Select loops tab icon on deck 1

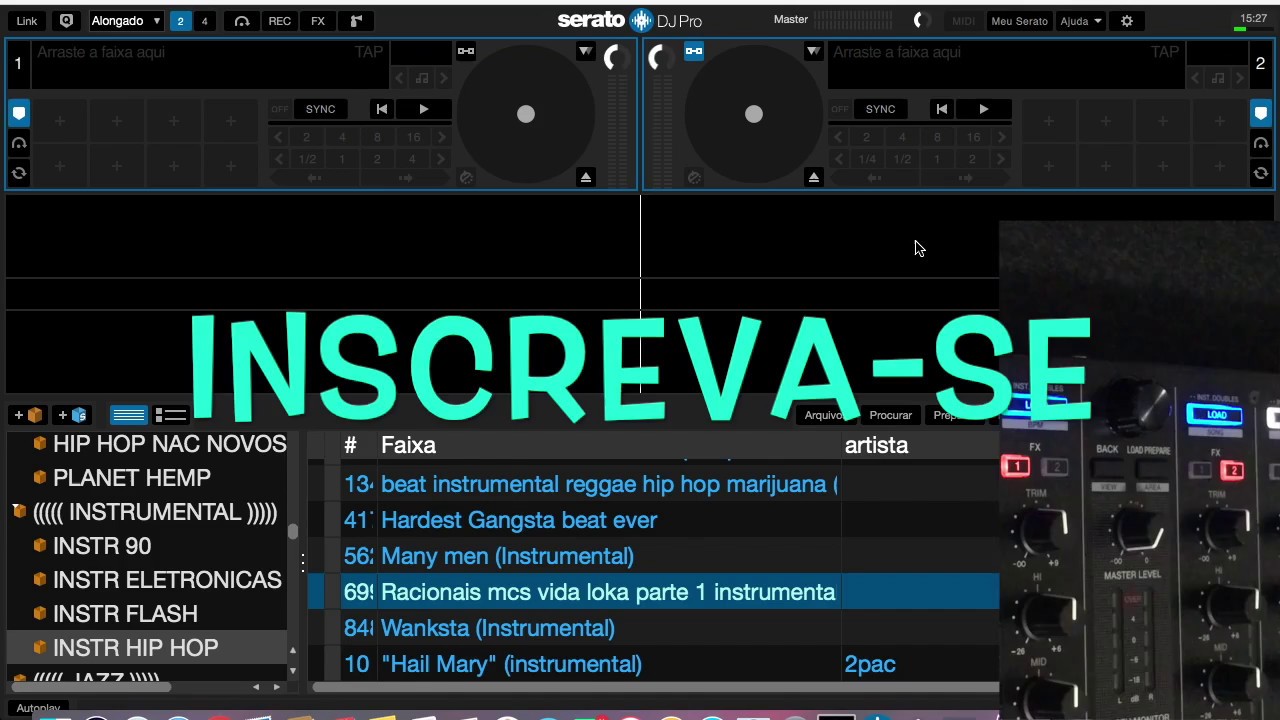[19, 144]
